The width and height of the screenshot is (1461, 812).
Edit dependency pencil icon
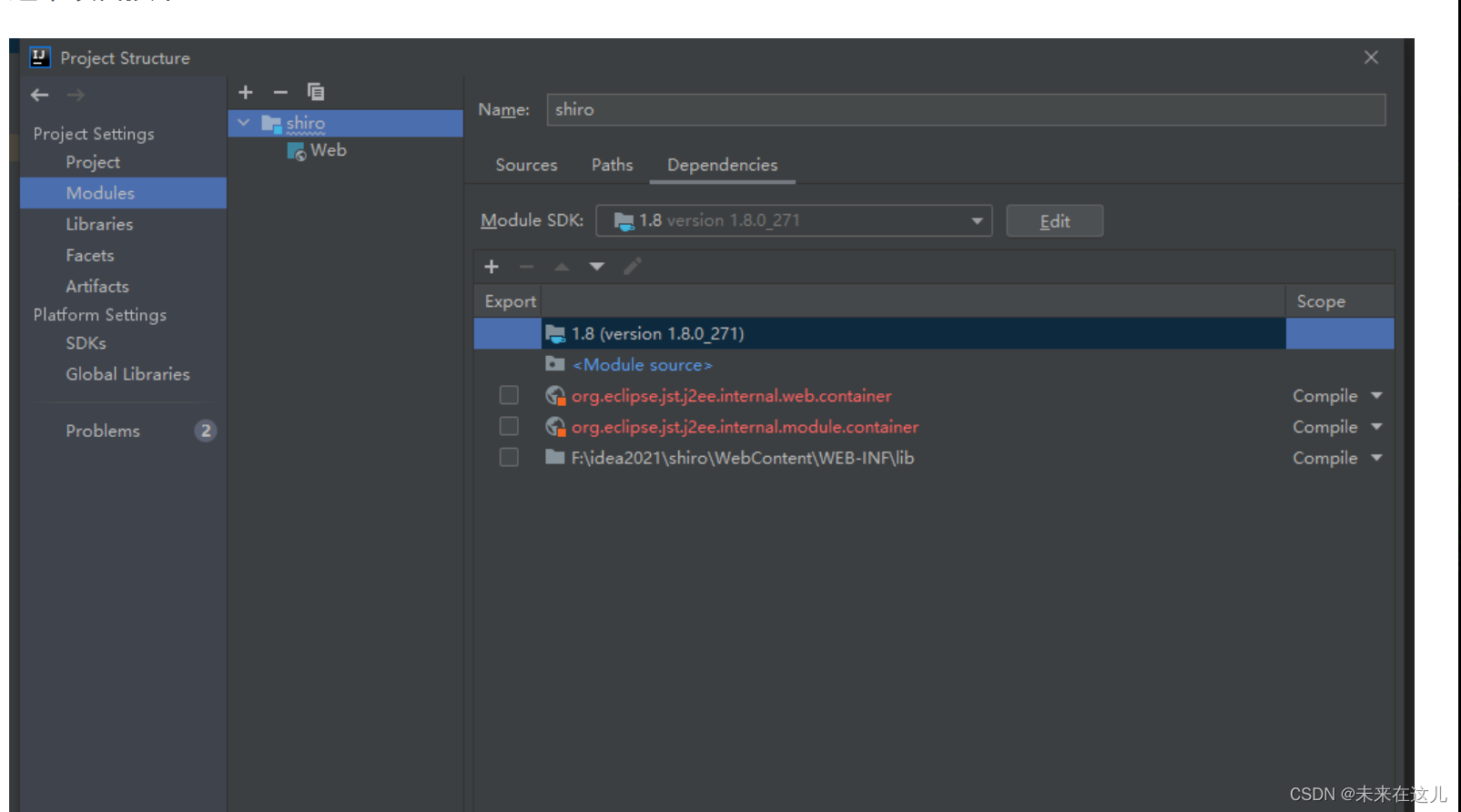tap(633, 266)
